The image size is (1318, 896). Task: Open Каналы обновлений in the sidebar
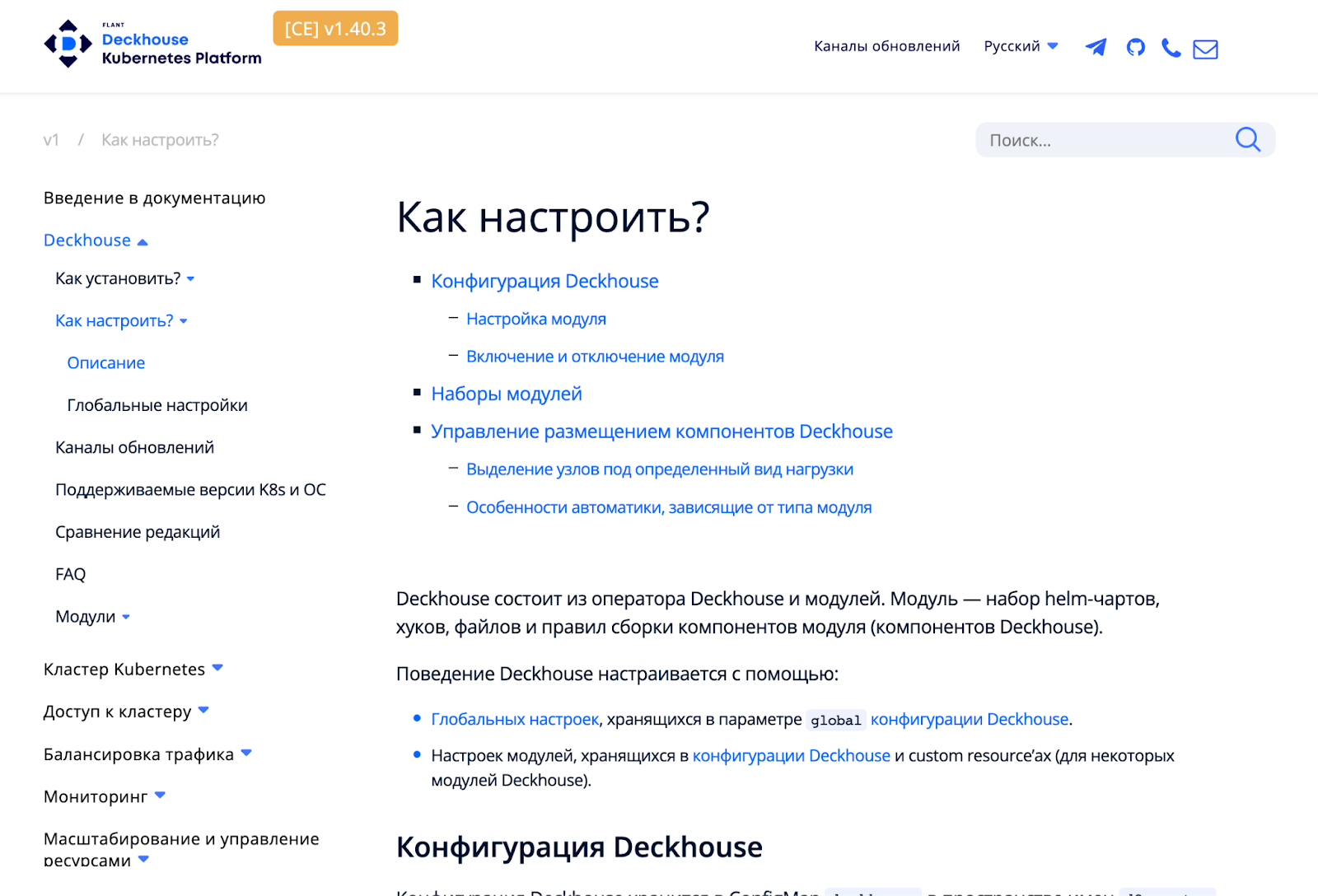(x=134, y=447)
